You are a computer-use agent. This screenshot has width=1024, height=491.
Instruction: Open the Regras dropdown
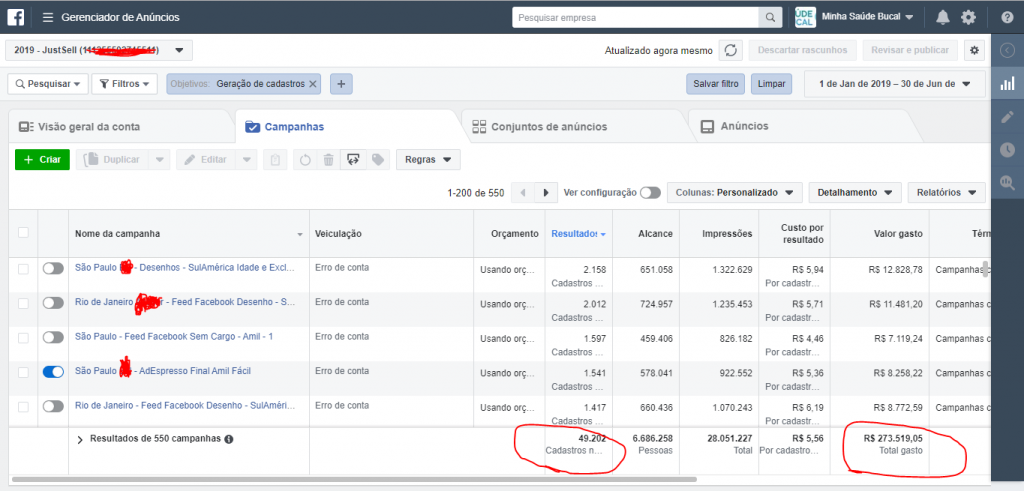point(428,160)
